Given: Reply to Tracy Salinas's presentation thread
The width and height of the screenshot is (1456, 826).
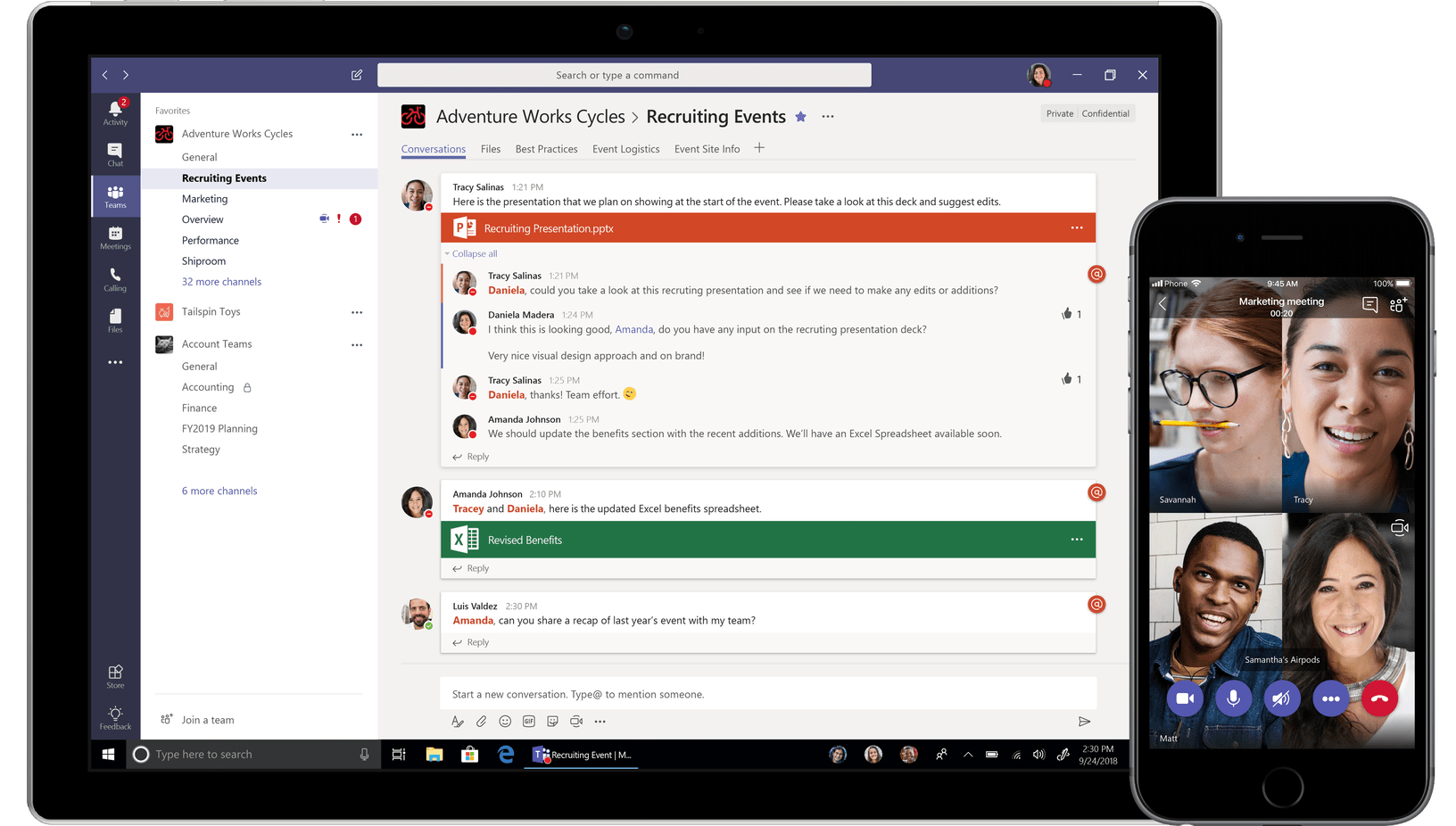Looking at the screenshot, I should pyautogui.click(x=471, y=457).
